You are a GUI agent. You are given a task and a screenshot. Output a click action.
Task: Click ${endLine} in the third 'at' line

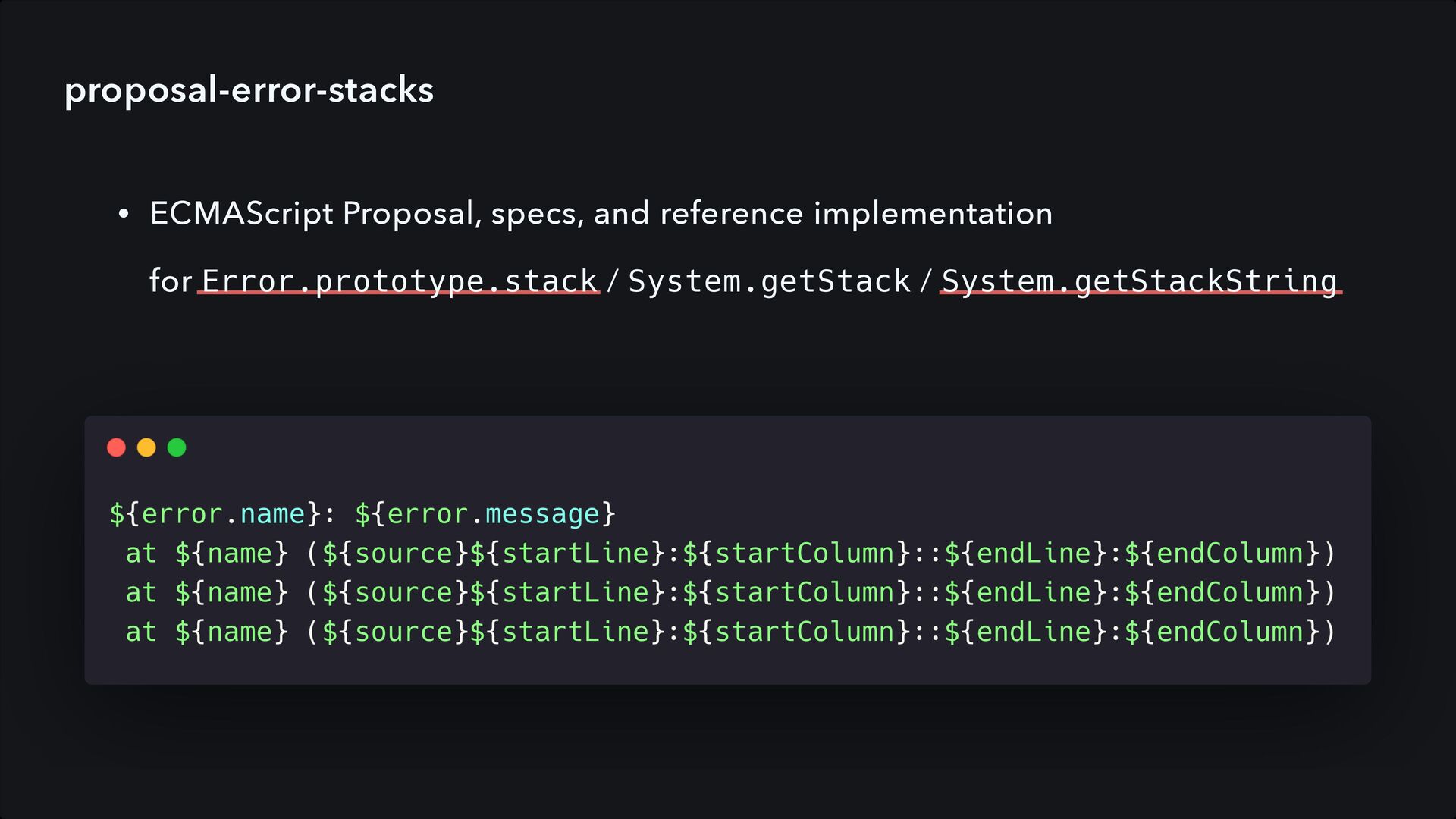1026,632
